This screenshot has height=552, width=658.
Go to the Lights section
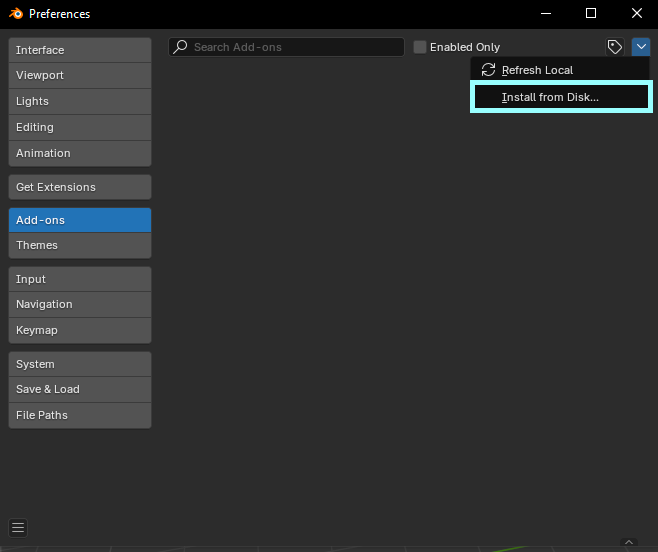80,101
